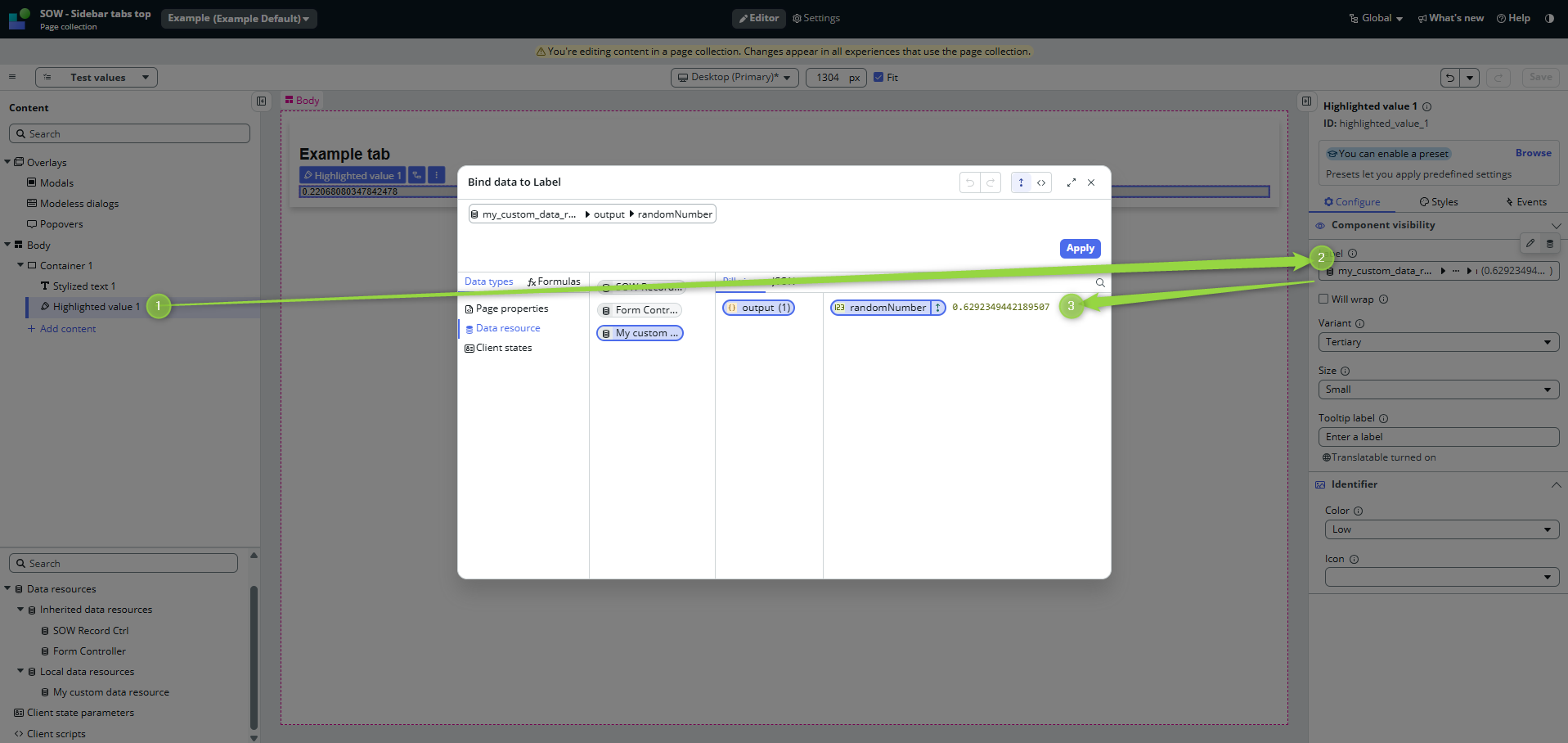Image resolution: width=1568 pixels, height=743 pixels.
Task: Click the Apply button
Action: click(x=1080, y=248)
